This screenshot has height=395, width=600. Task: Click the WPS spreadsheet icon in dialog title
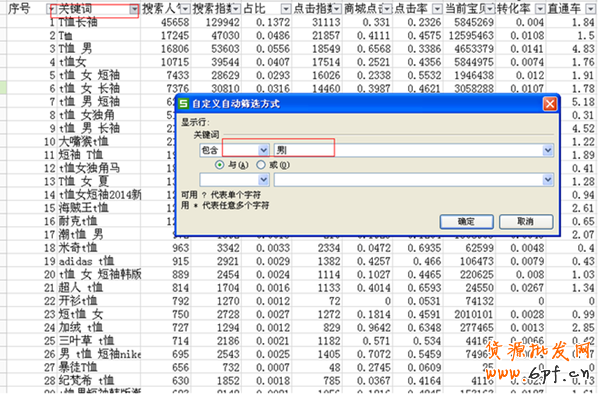pos(184,103)
